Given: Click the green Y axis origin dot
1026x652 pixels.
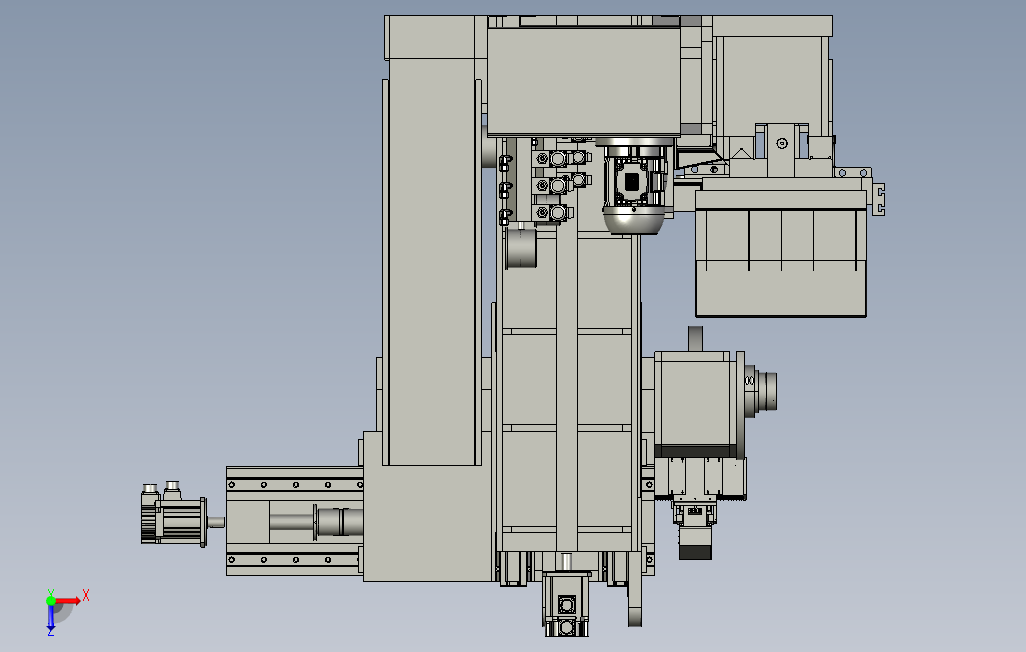Looking at the screenshot, I should click(51, 600).
